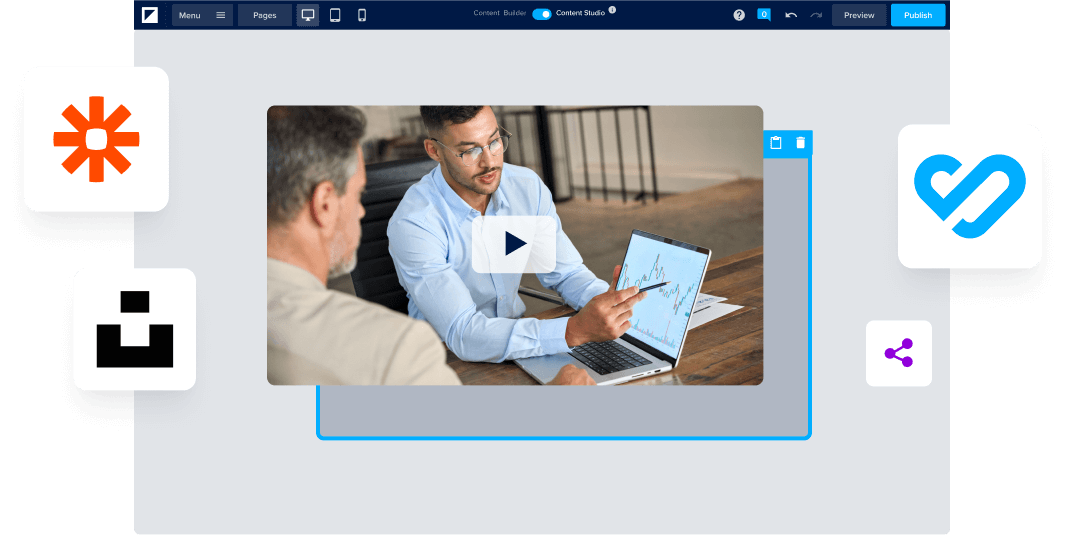Undo the last change
This screenshot has height=535, width=1066.
tap(791, 15)
